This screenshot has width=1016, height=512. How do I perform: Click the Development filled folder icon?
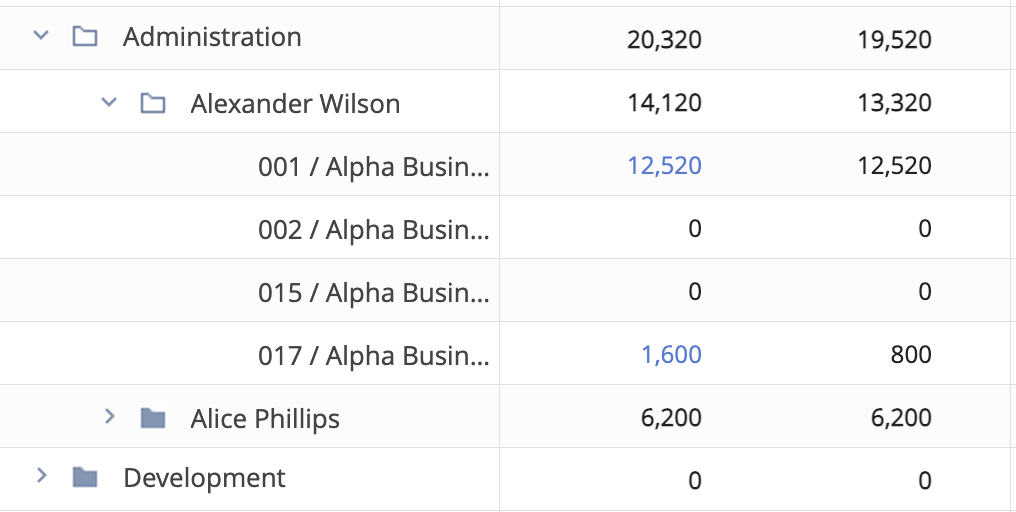(85, 478)
